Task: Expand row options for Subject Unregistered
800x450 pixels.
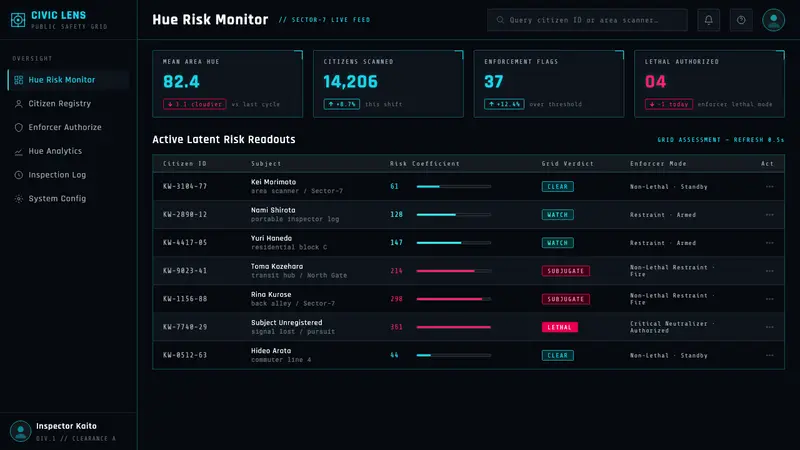Action: coord(769,327)
